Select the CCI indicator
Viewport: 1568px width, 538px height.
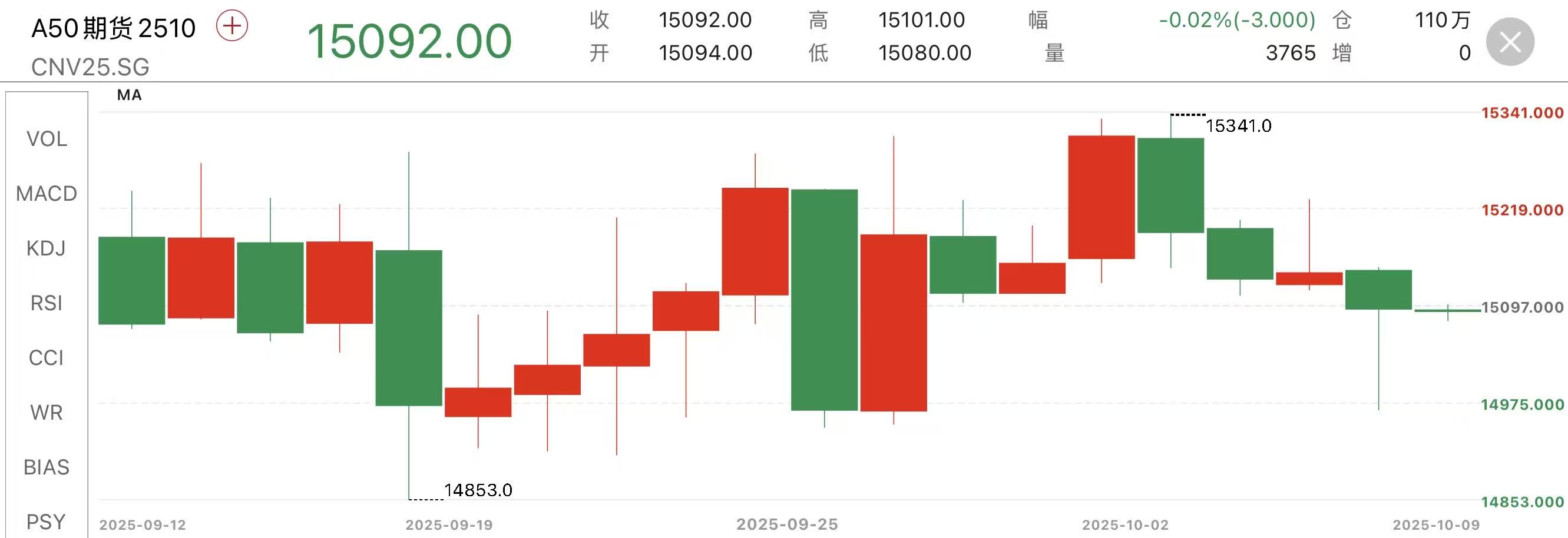pos(47,358)
